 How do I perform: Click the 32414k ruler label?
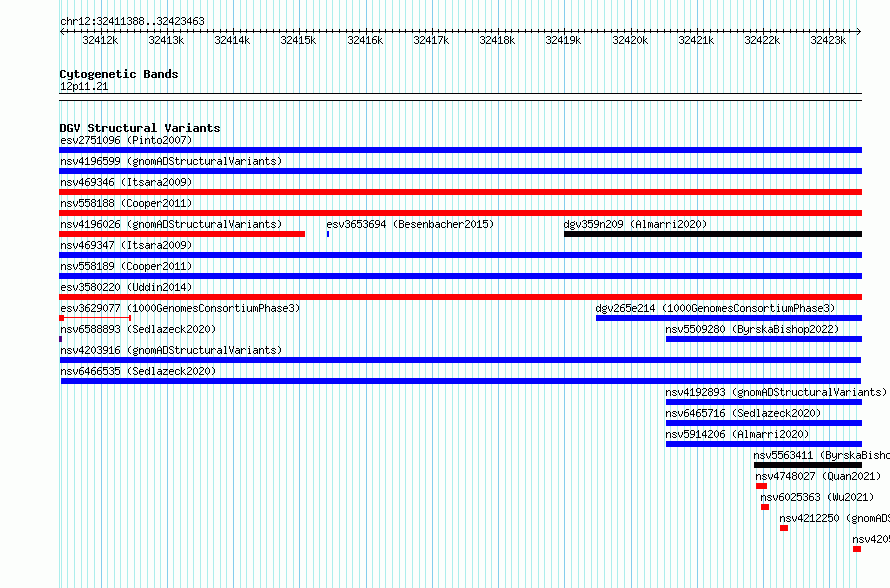[232, 40]
